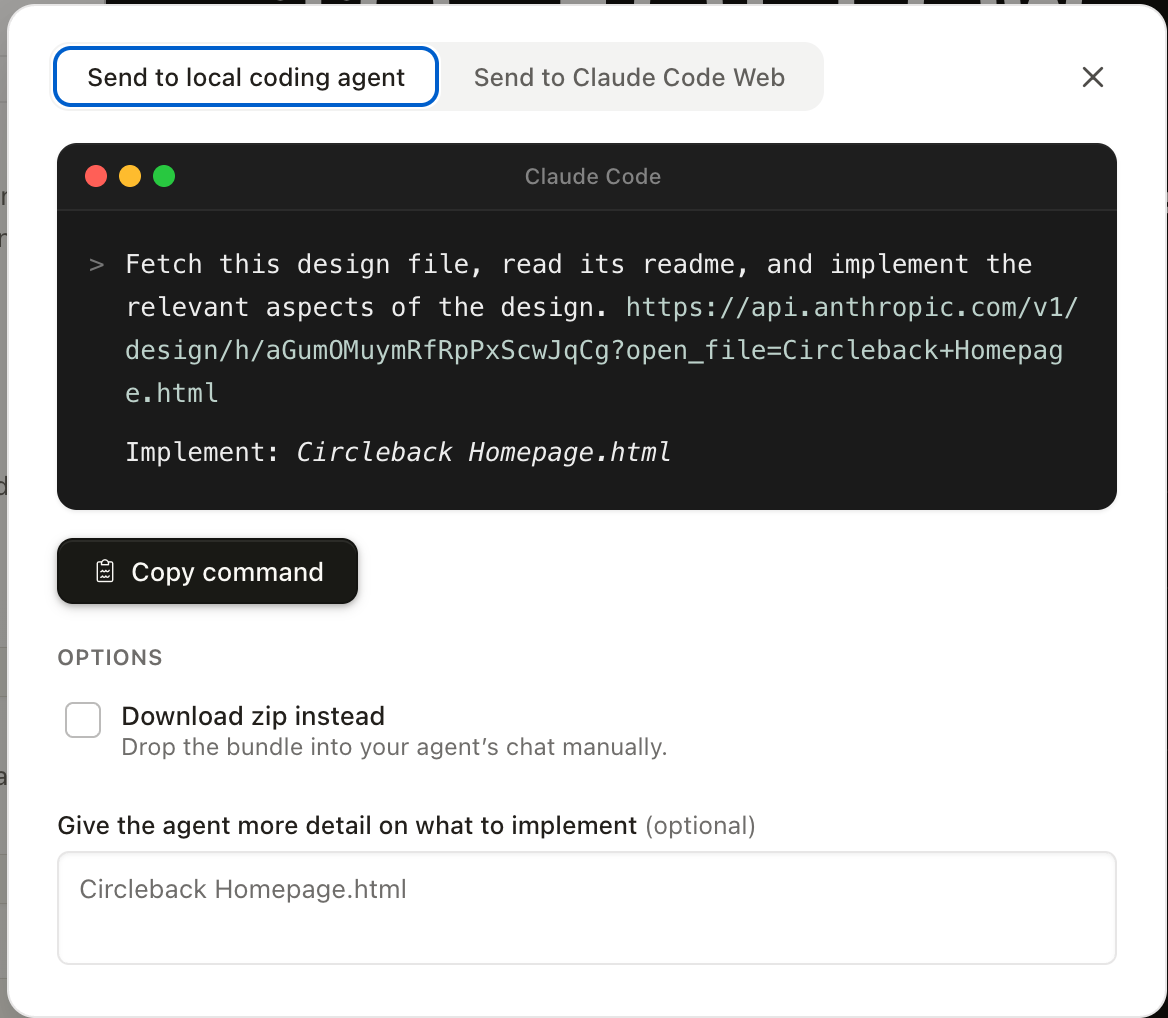
Task: Click the terminal prompt arrow symbol
Action: click(96, 265)
